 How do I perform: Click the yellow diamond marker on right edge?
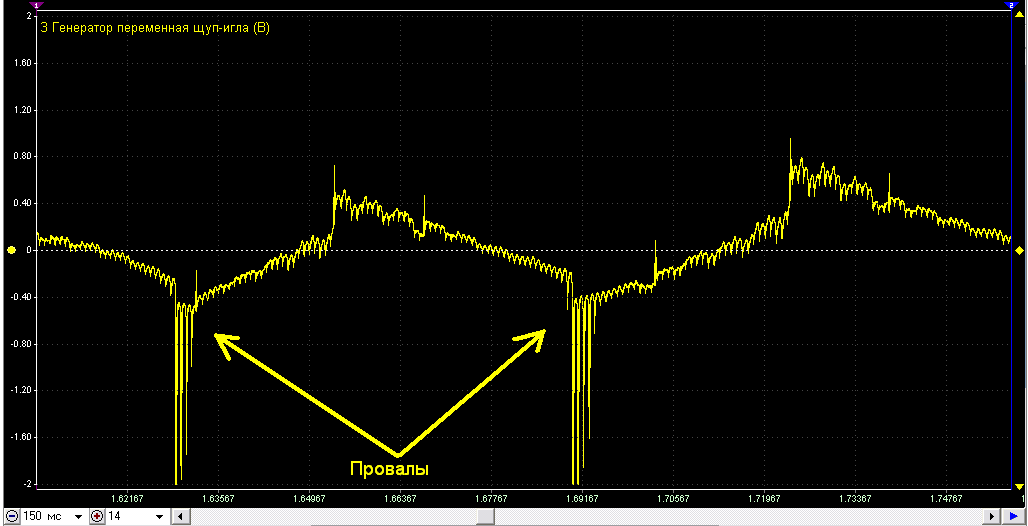click(x=1019, y=250)
